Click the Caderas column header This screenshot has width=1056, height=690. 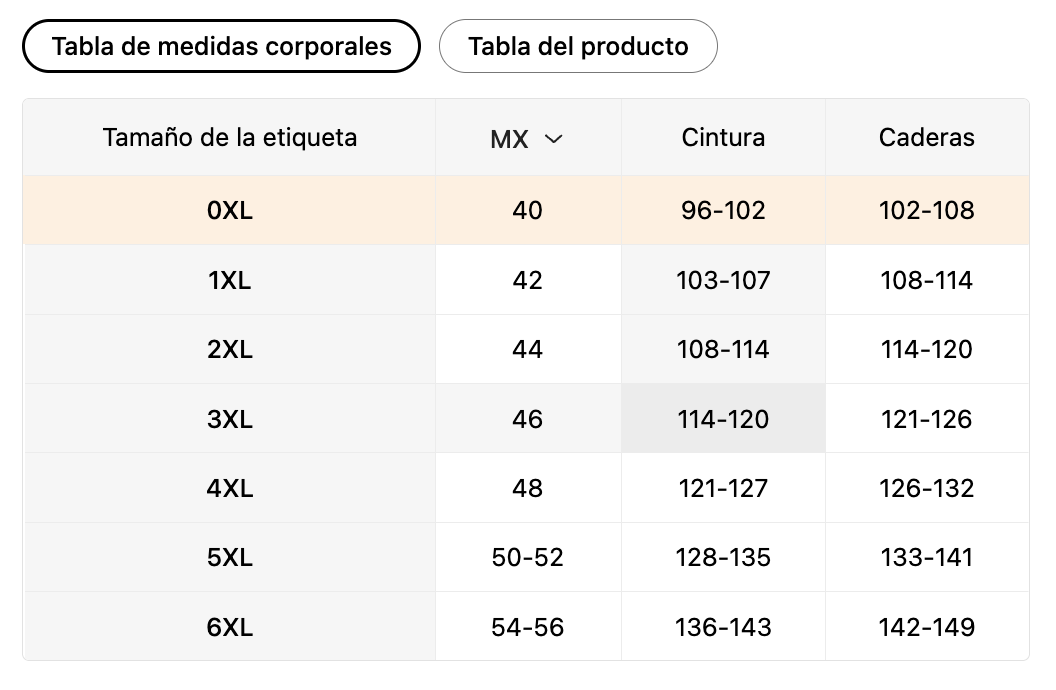pyautogui.click(x=926, y=138)
